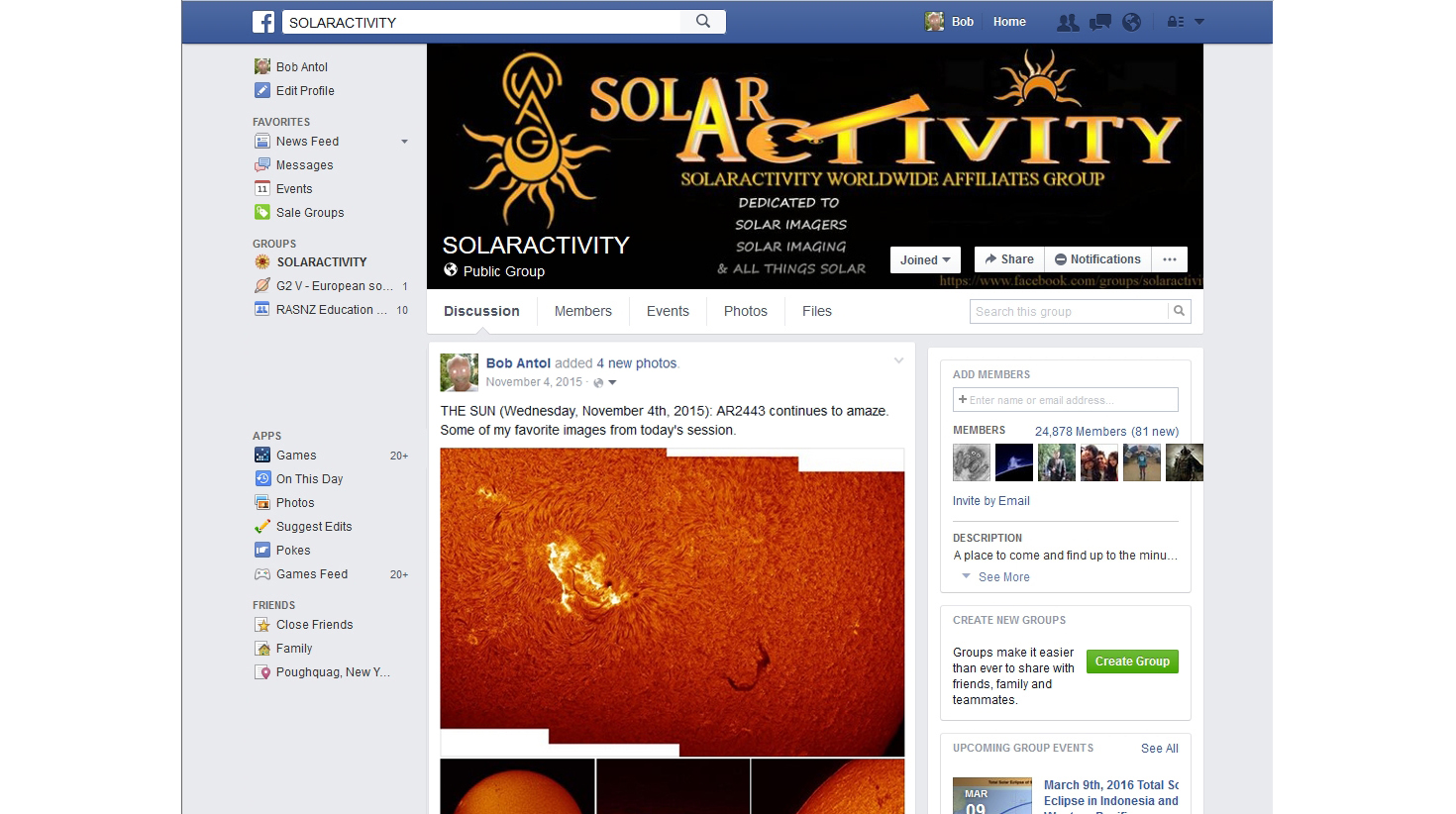This screenshot has width=1456, height=814.
Task: Open the post options chevron
Action: 898,360
